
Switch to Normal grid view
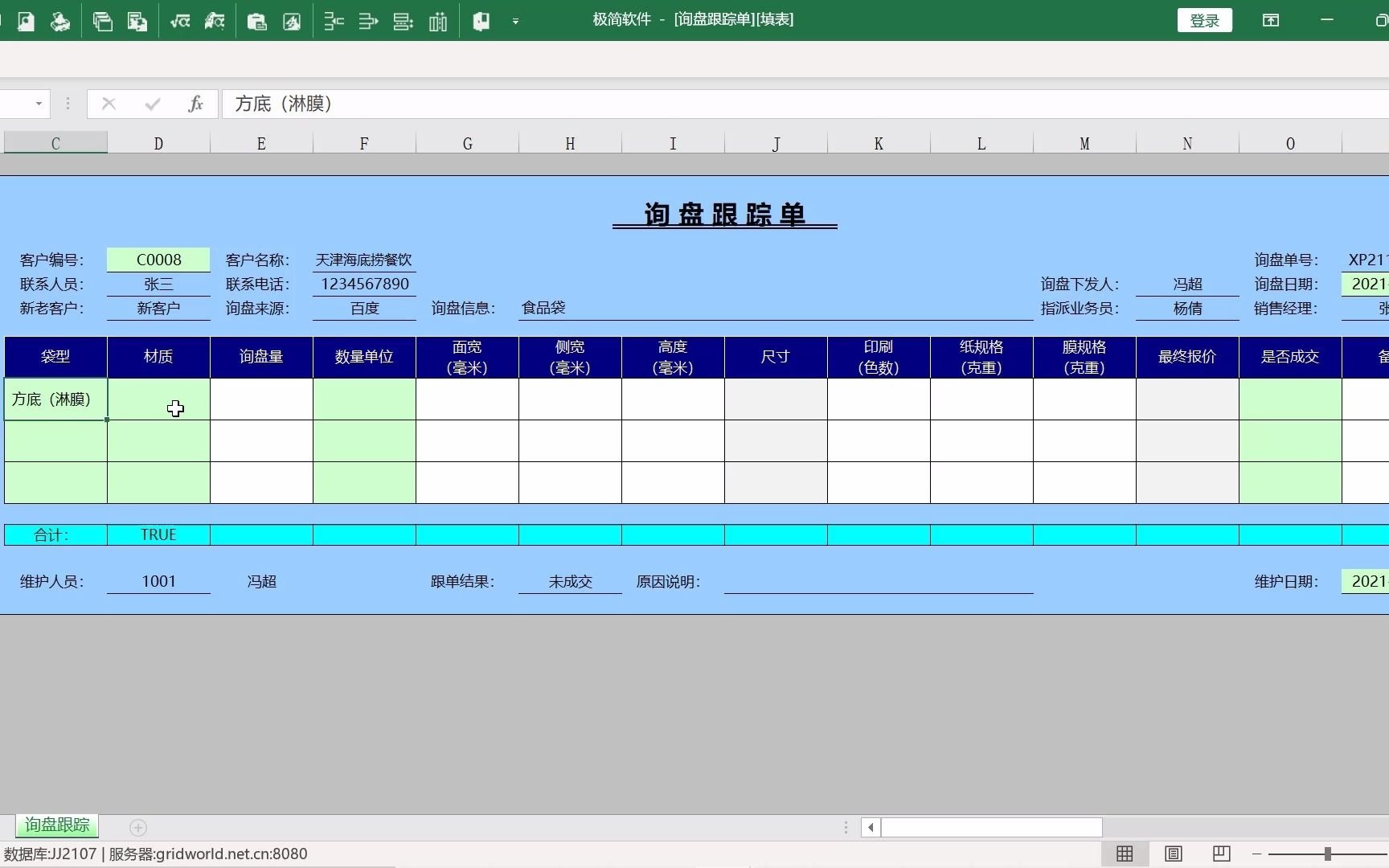[1125, 854]
